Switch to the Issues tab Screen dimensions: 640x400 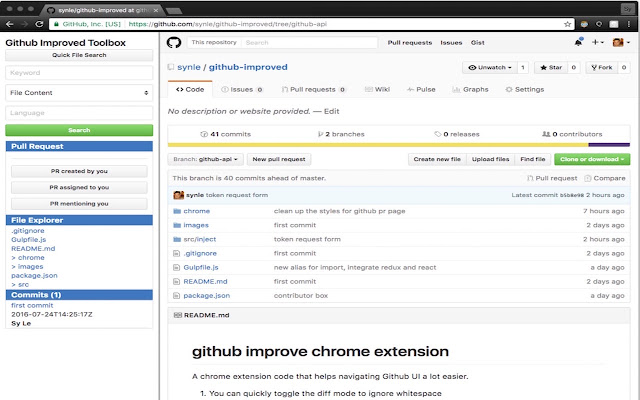point(242,89)
